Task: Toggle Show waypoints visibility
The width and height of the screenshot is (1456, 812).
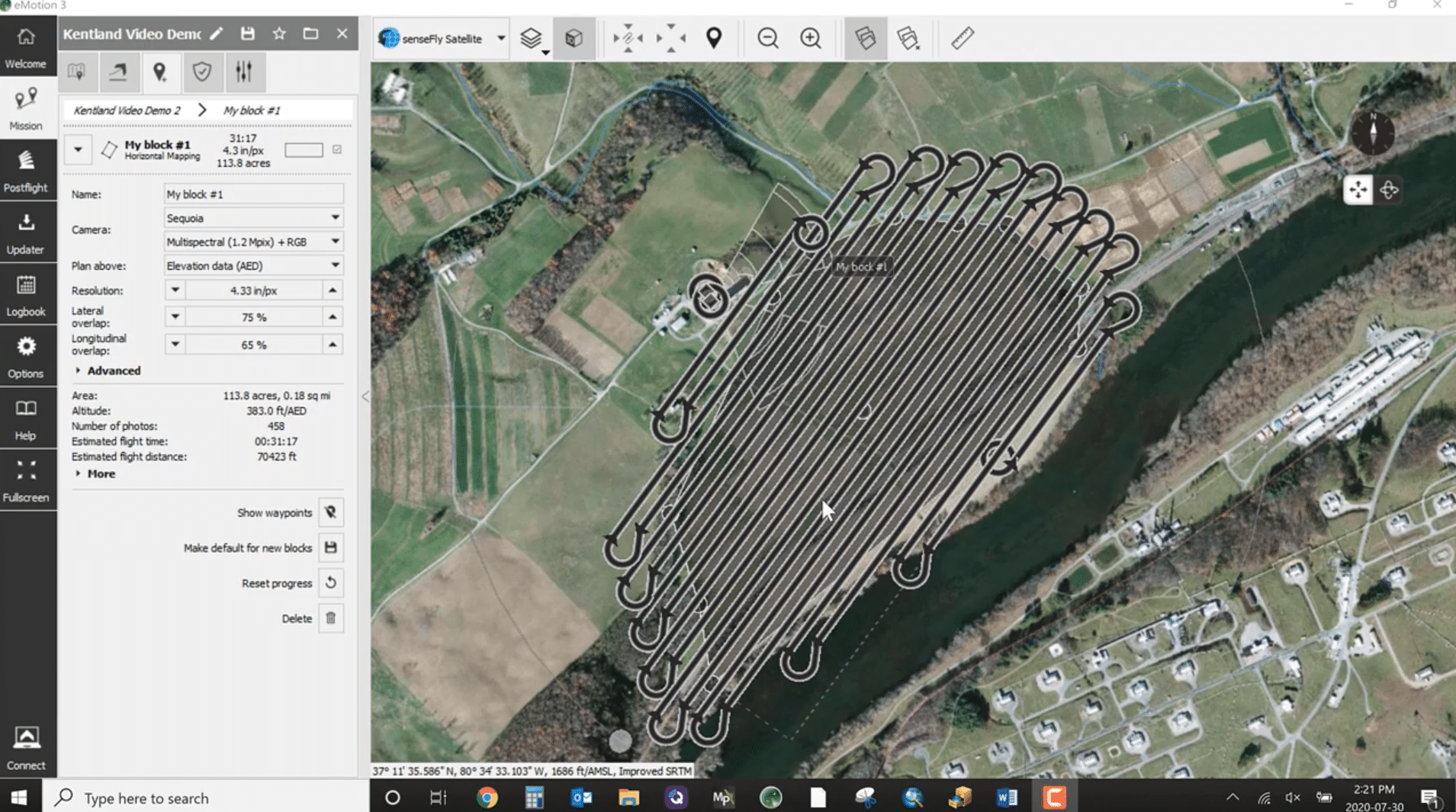Action: click(x=330, y=512)
